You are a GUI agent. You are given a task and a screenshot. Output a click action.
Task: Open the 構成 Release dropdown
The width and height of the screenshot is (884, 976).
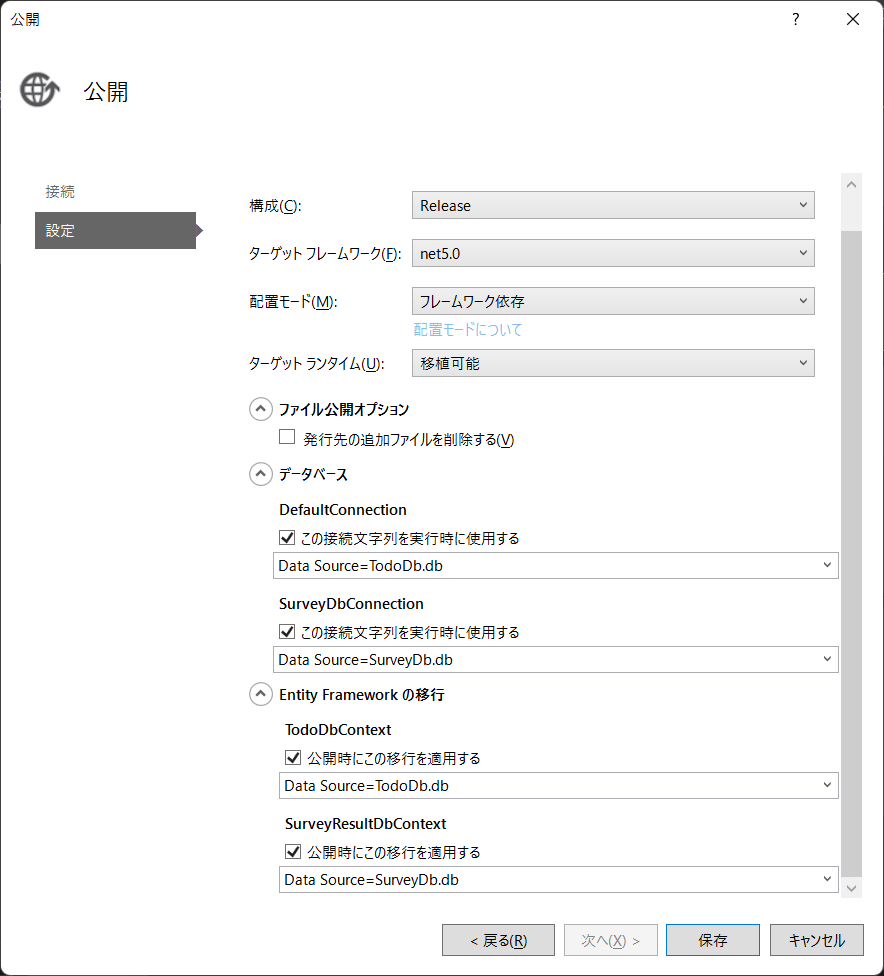[x=613, y=205]
